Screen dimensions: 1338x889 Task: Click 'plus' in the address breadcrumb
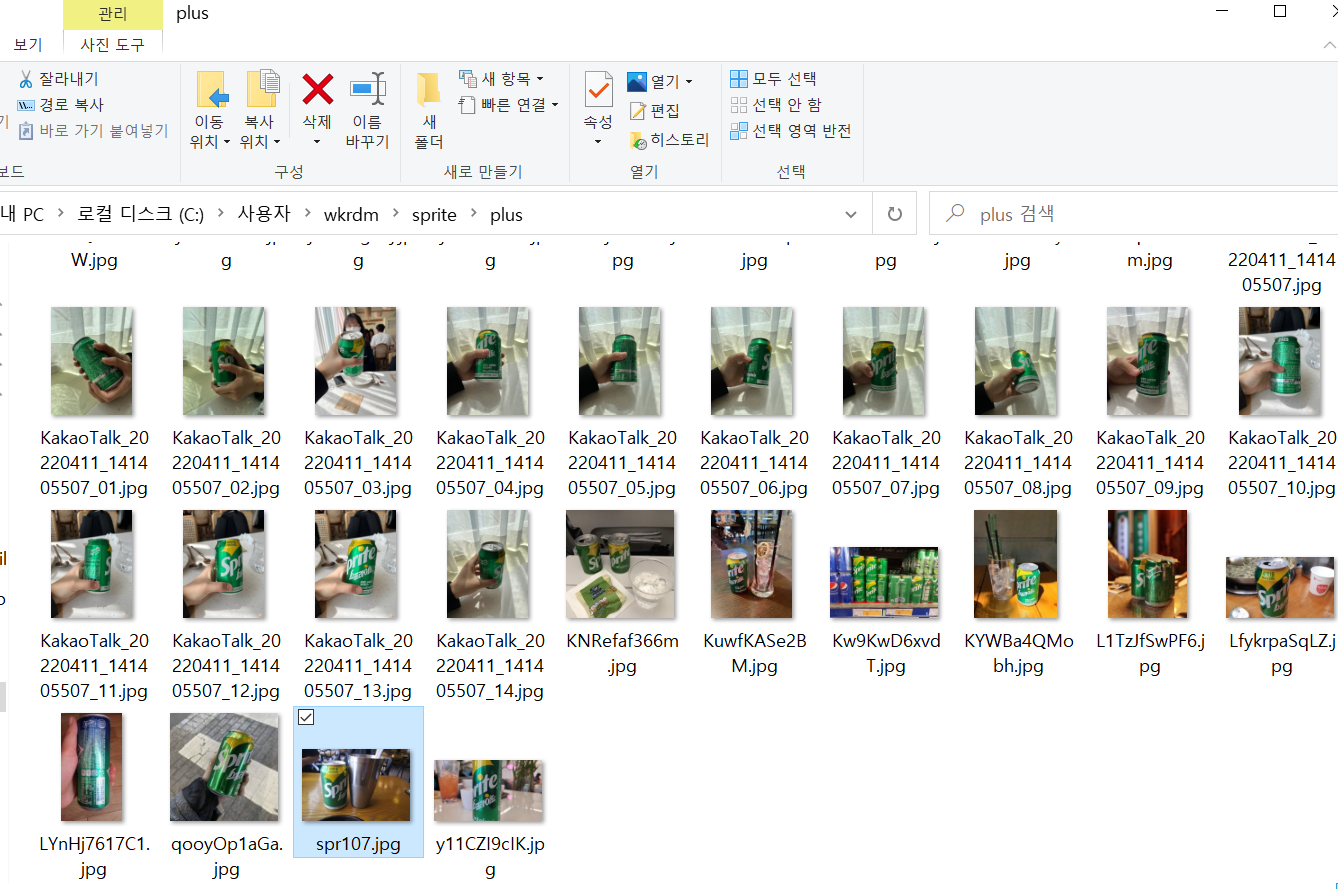(506, 214)
